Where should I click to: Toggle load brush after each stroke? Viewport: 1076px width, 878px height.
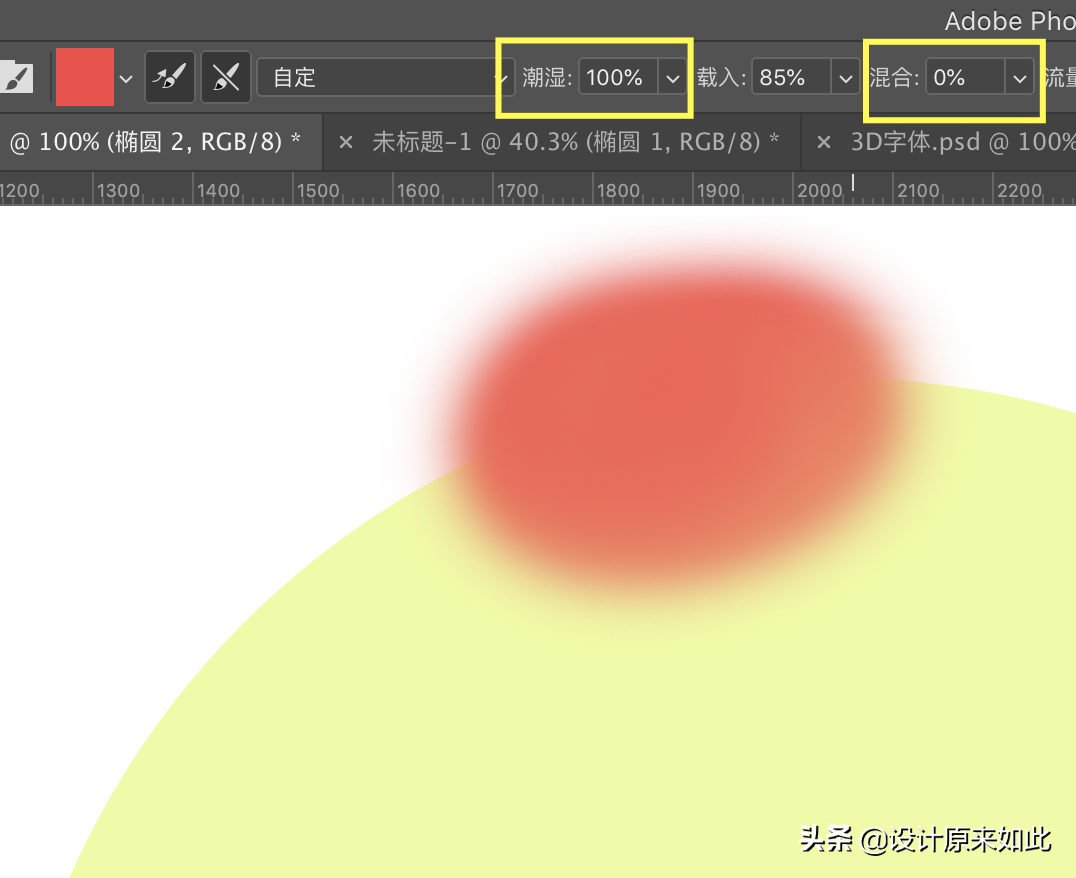[x=169, y=77]
